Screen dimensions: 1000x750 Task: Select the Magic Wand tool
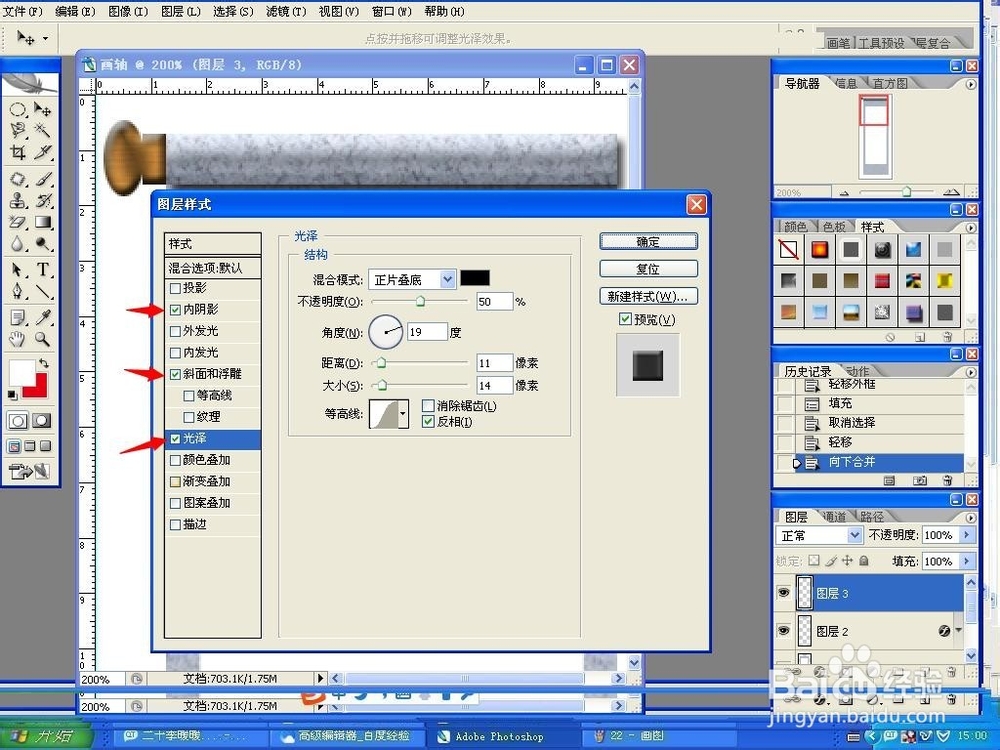point(42,131)
